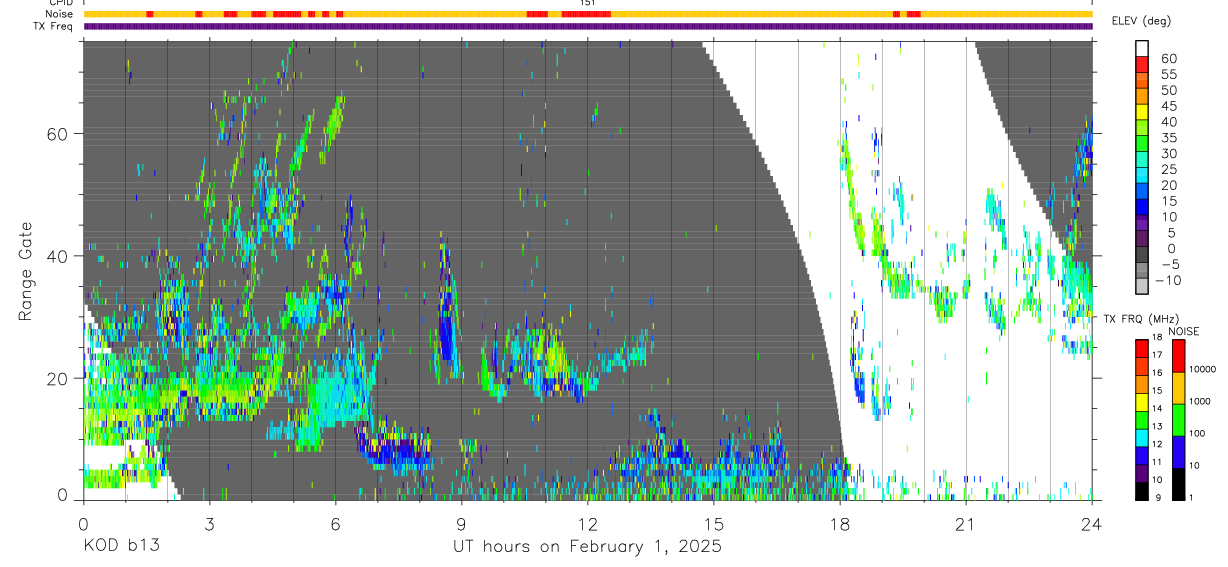The width and height of the screenshot is (1228, 567).
Task: Click the '20' tick on Range Gate axis
Action: [x=58, y=378]
